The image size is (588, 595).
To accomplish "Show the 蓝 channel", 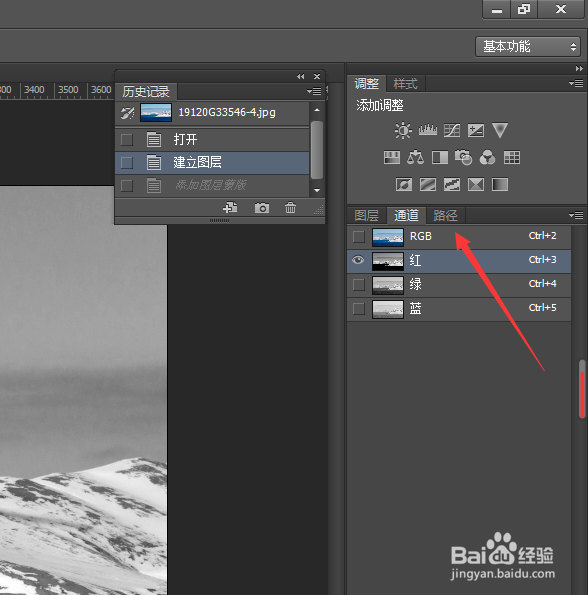I will point(358,309).
